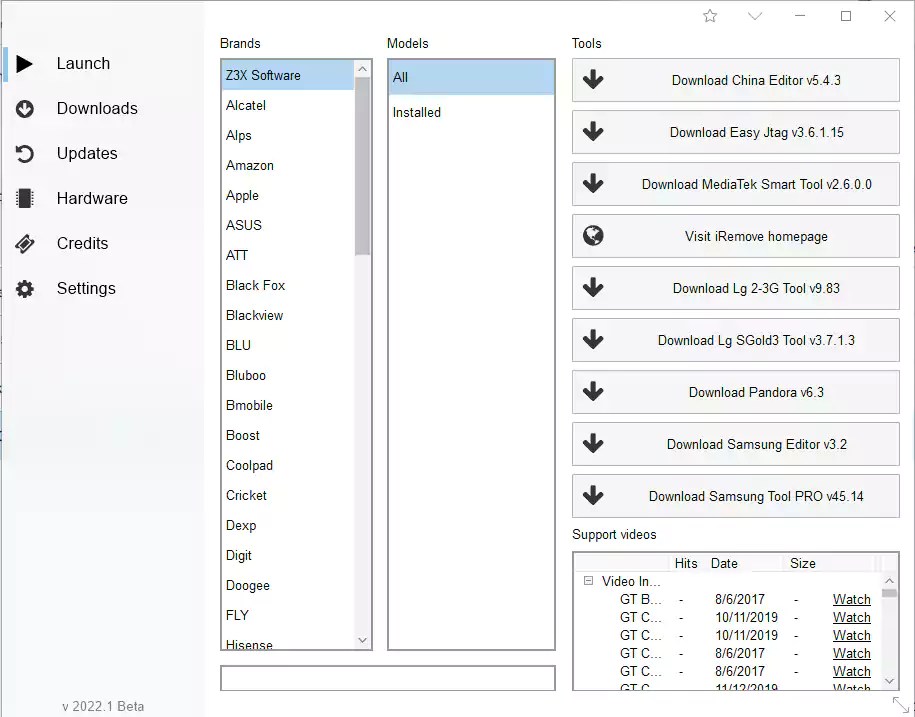This screenshot has height=717, width=915.
Task: Click the Credits ticket icon in sidebar
Action: 25,244
